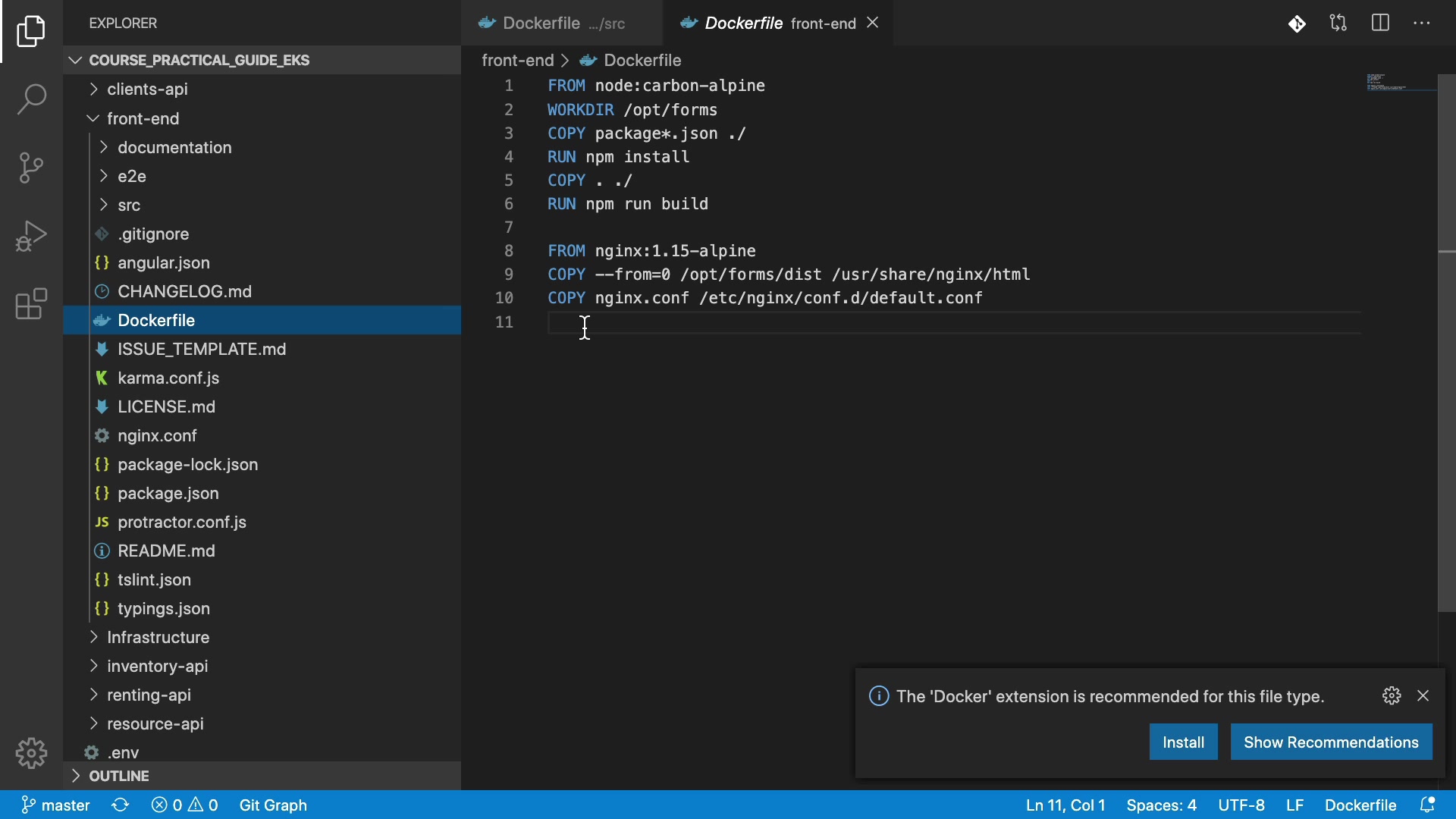Click the Open Changes compare icon
Viewport: 1456px width, 819px height.
1338,24
